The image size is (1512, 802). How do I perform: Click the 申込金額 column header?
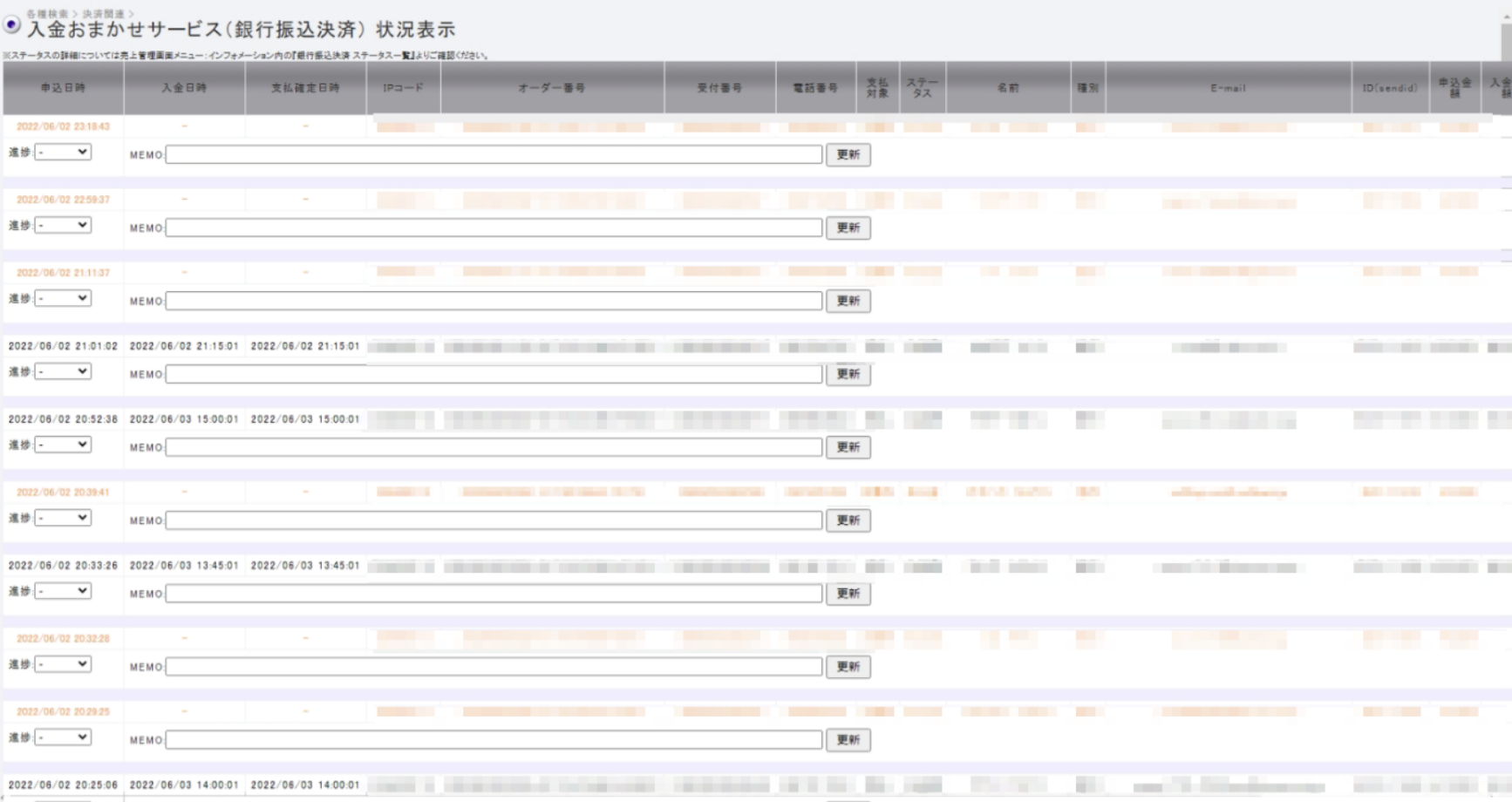click(x=1454, y=88)
